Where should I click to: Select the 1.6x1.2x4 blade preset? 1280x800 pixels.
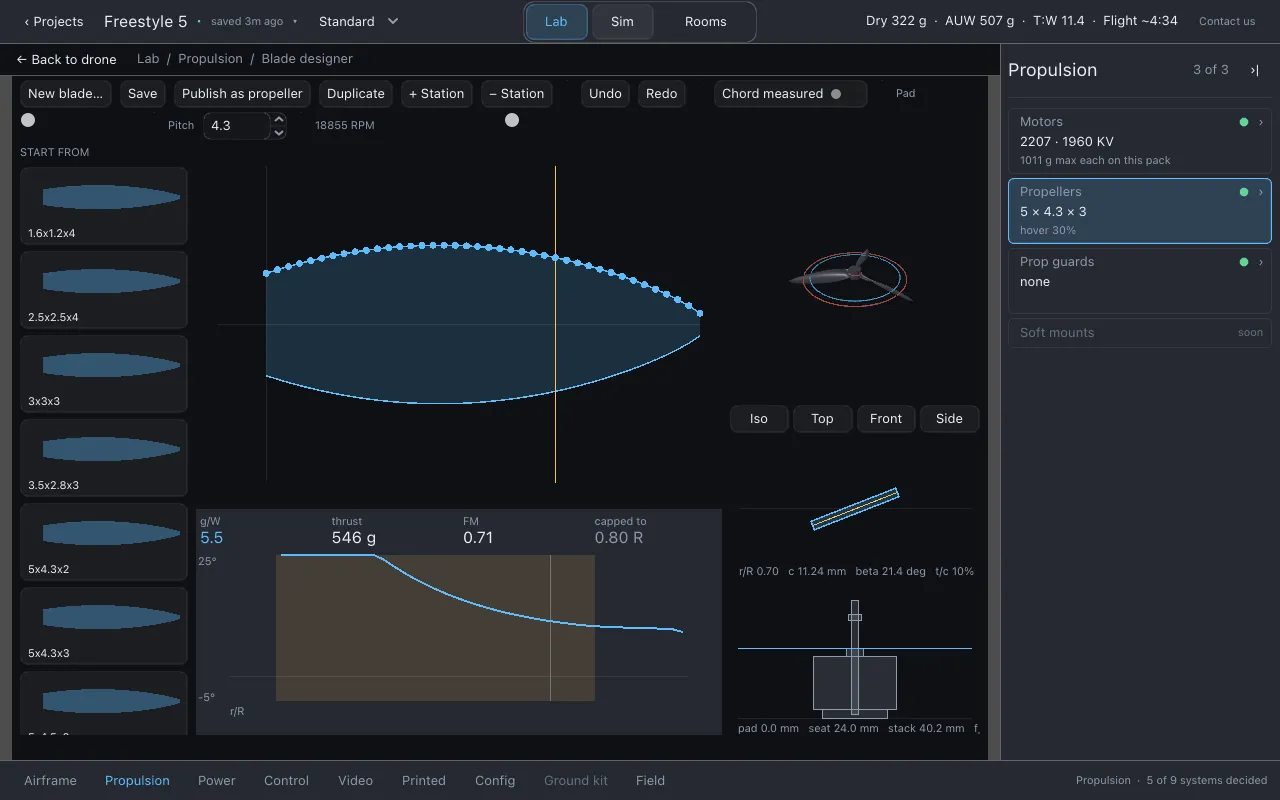(x=104, y=205)
